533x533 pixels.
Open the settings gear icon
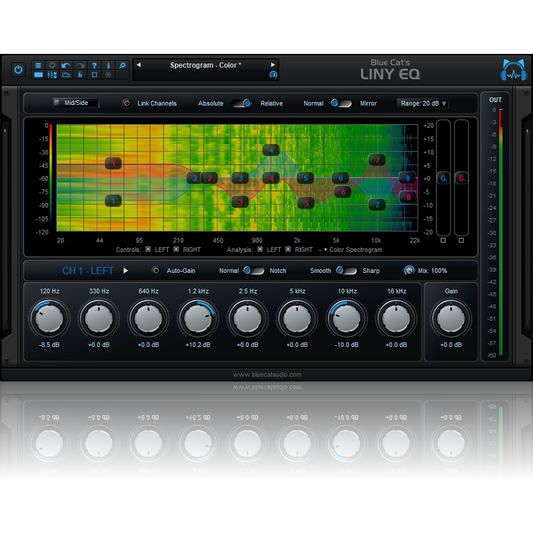(x=52, y=65)
